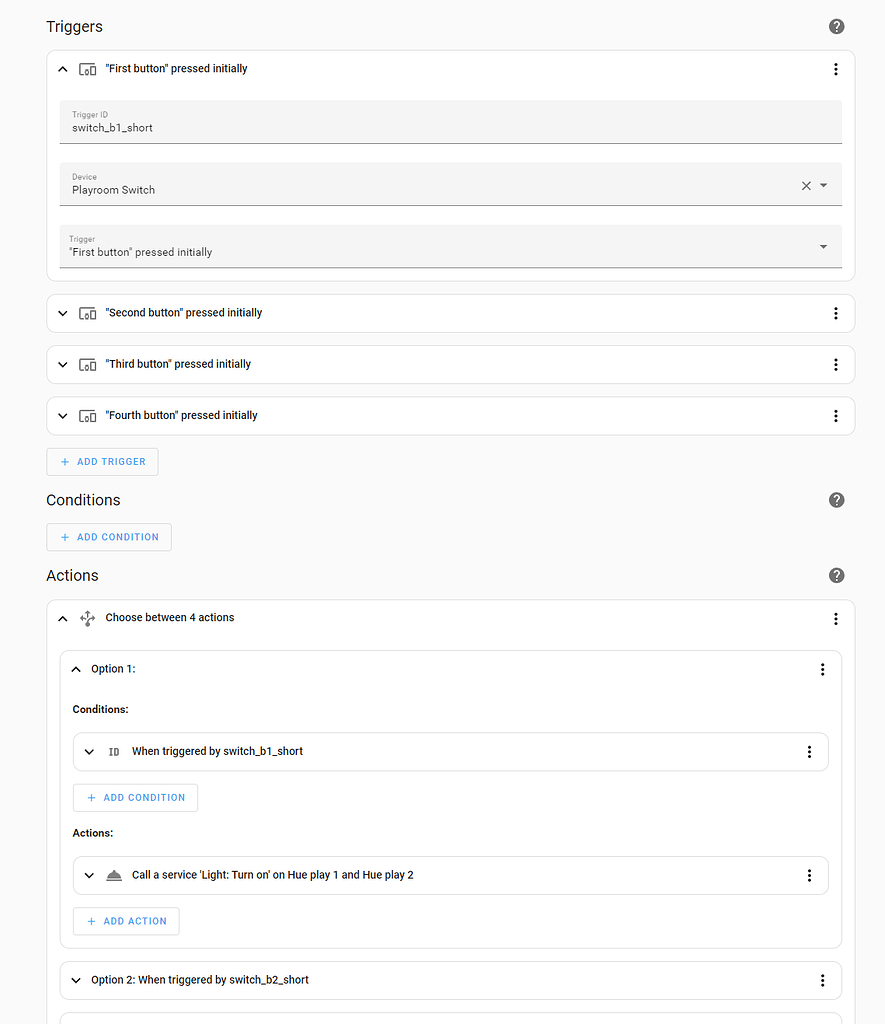
Task: Click ADD CONDITION in the Conditions section
Action: (109, 536)
